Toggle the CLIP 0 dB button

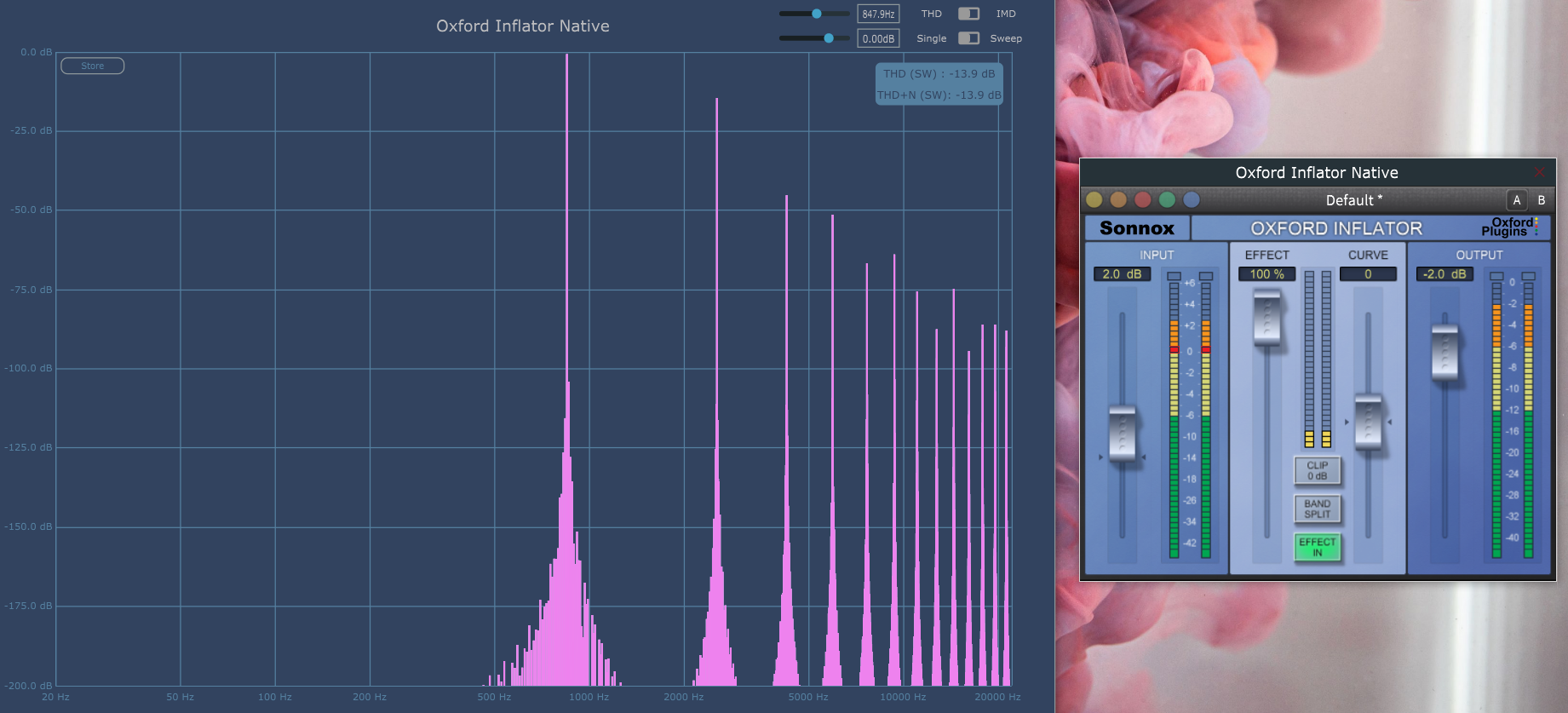point(1318,470)
